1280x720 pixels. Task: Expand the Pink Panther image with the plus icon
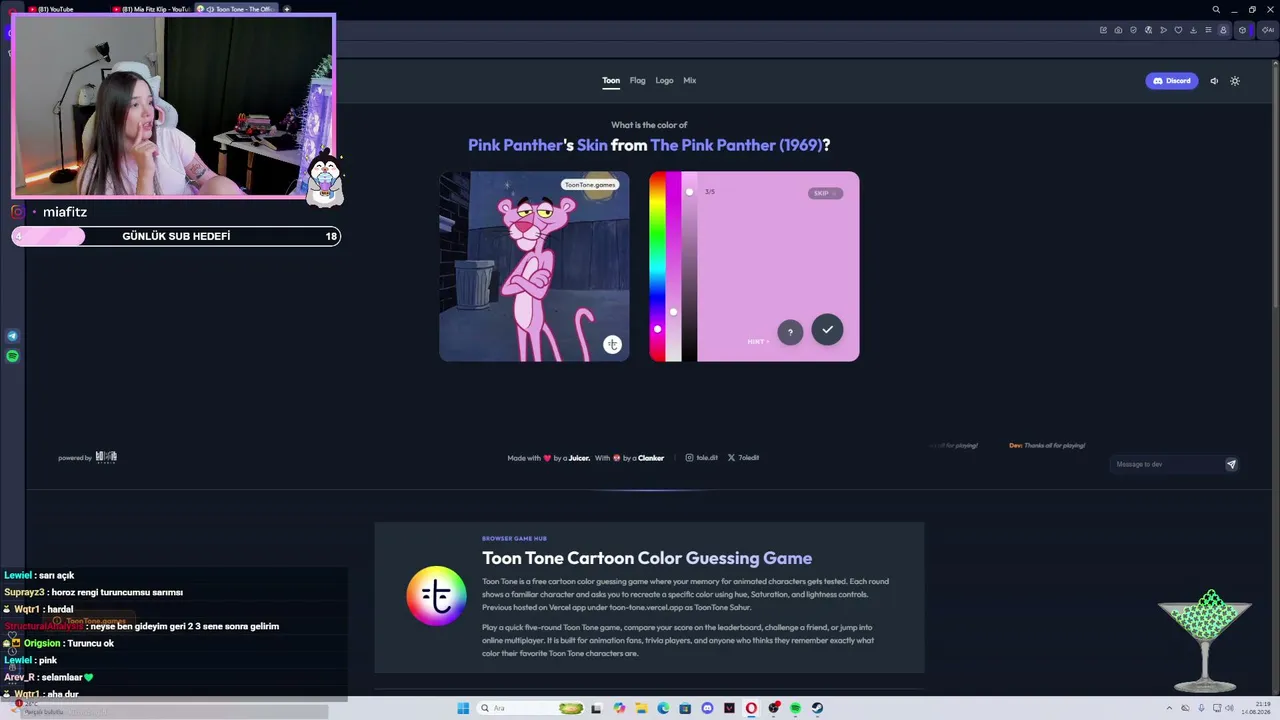click(x=612, y=345)
